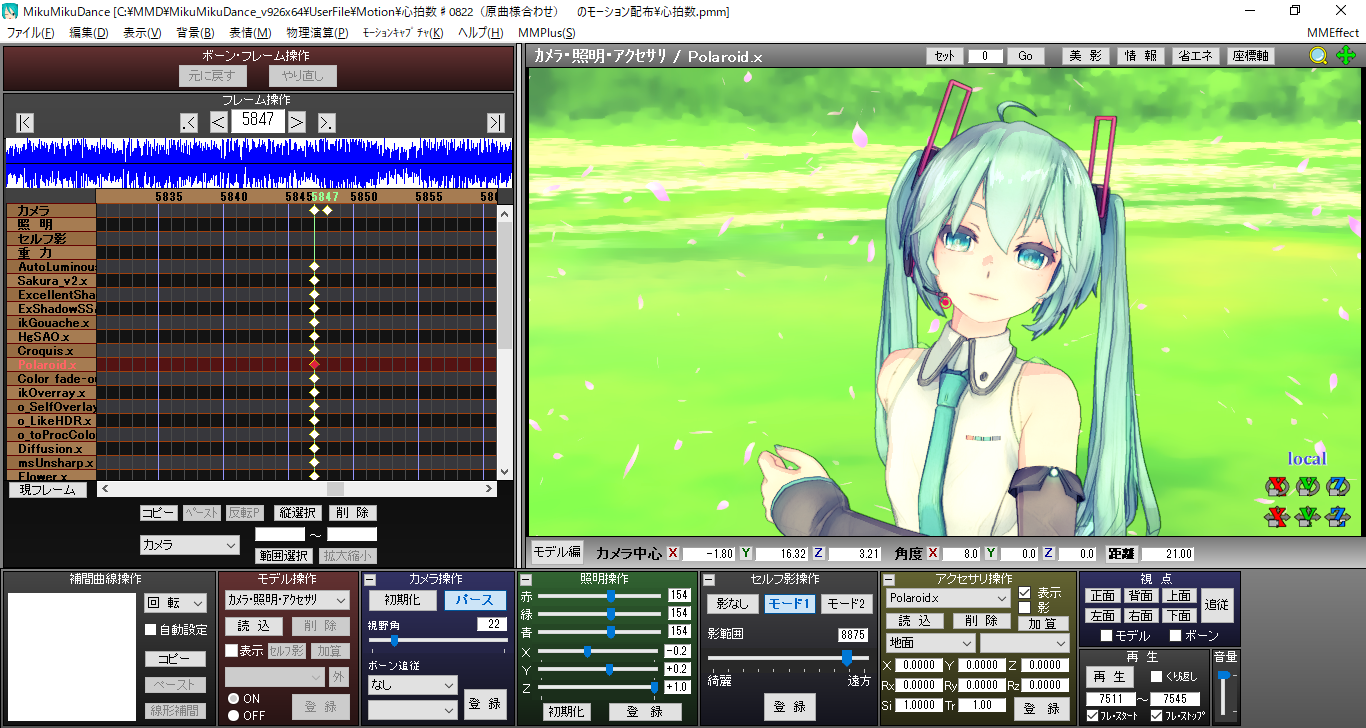Viewport: 1366px width, 728px height.
Task: Step back one frame (<) button
Action: coord(219,122)
